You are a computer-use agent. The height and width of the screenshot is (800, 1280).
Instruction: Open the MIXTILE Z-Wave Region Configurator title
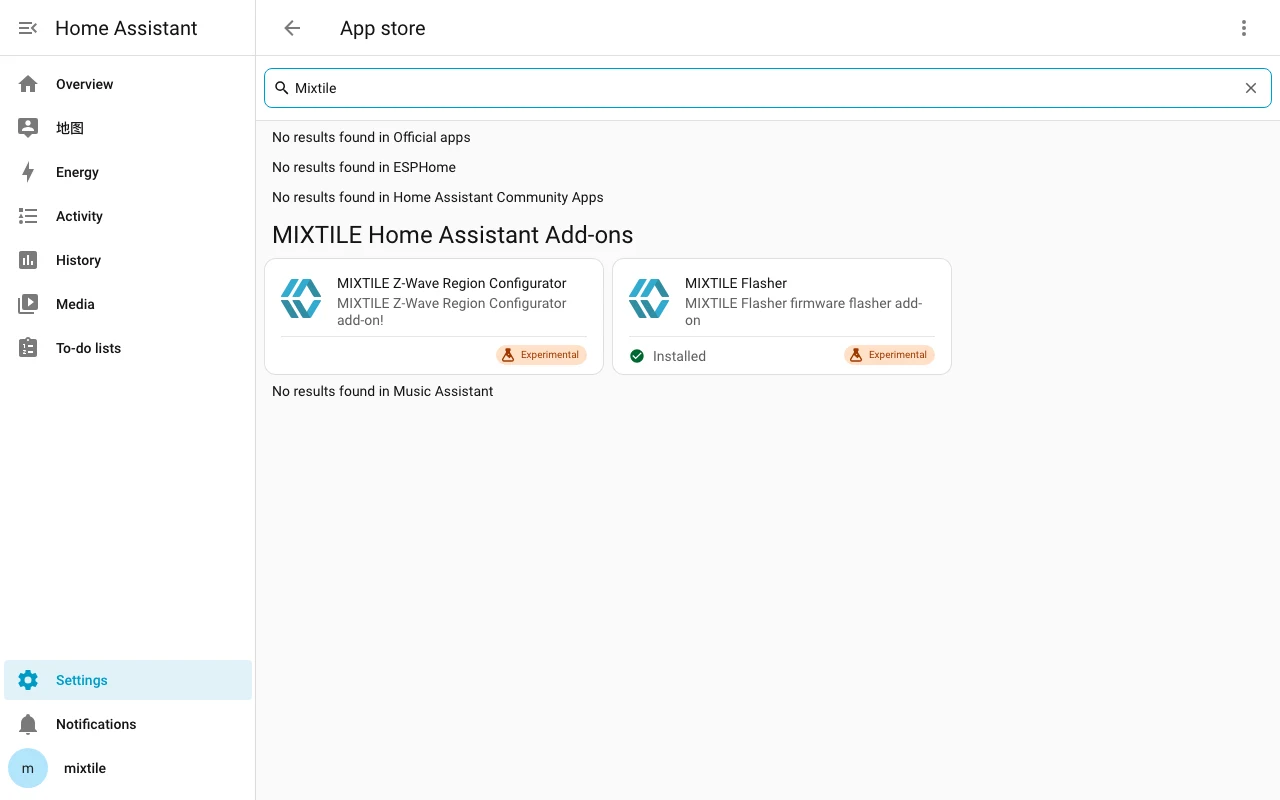(452, 283)
